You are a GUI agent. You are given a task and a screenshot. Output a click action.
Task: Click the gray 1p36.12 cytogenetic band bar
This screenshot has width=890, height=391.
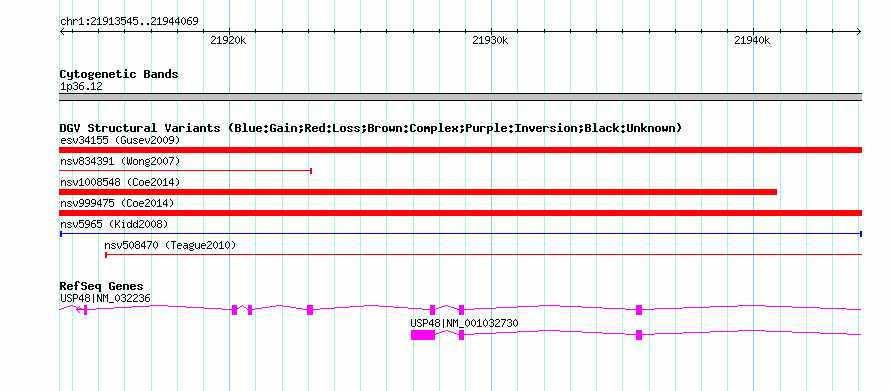coord(460,97)
